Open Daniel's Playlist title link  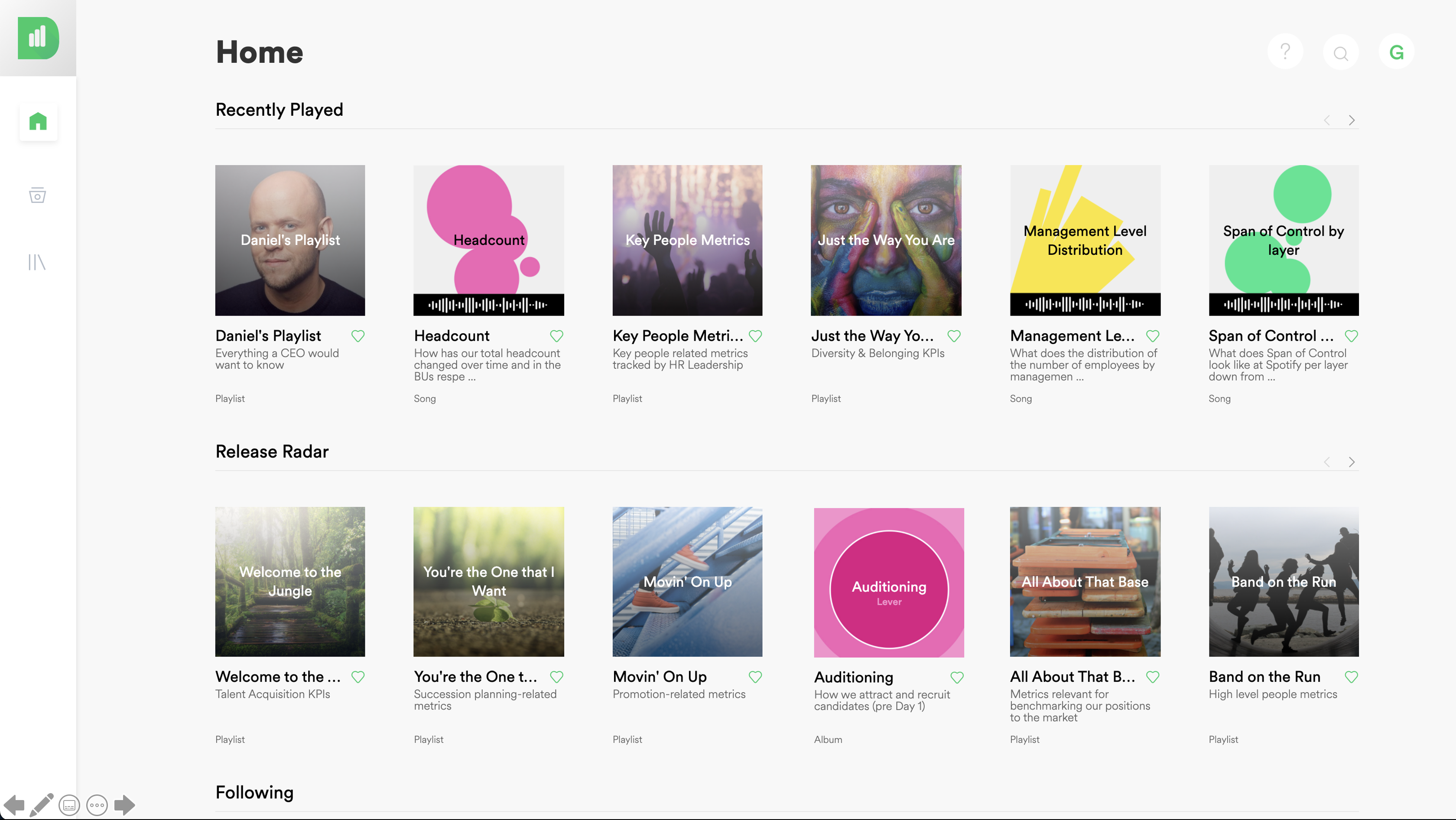click(x=268, y=336)
